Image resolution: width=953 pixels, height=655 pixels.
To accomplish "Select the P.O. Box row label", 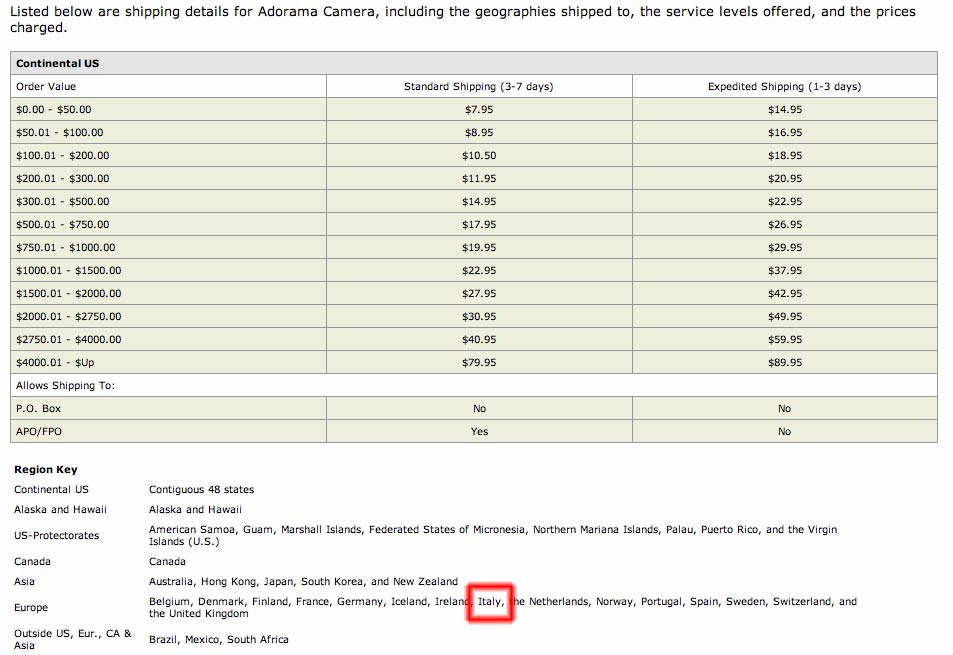I will tap(39, 409).
